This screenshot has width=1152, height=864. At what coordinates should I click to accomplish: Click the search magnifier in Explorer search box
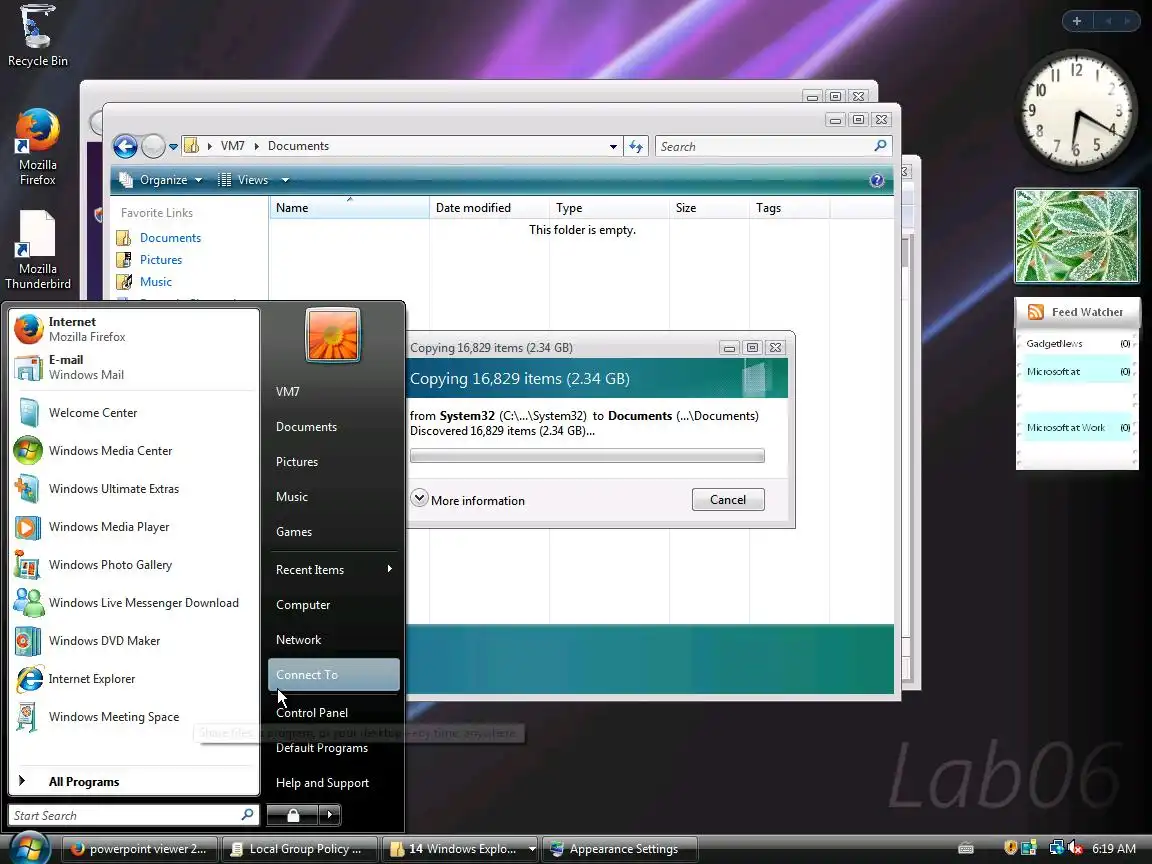click(x=880, y=146)
